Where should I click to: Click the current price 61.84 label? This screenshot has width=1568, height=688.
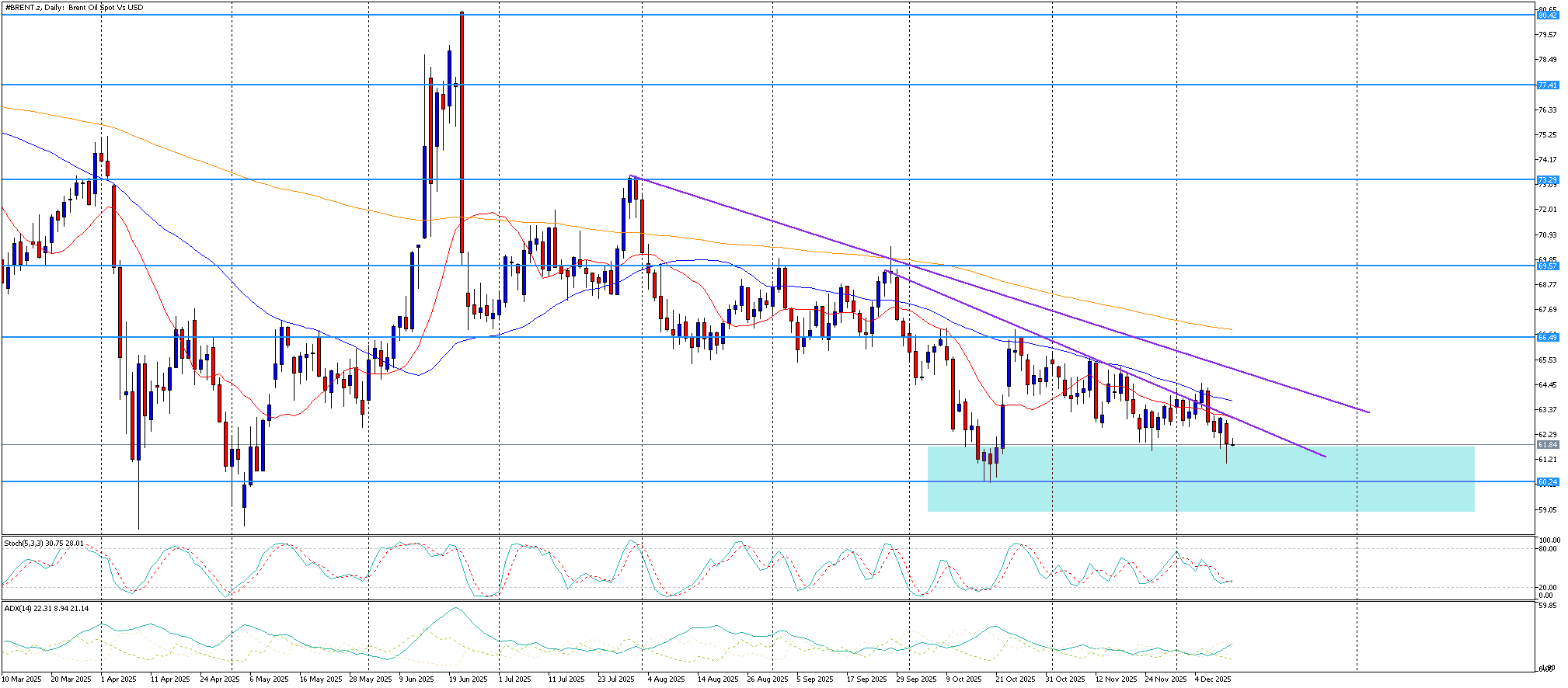coord(1547,445)
